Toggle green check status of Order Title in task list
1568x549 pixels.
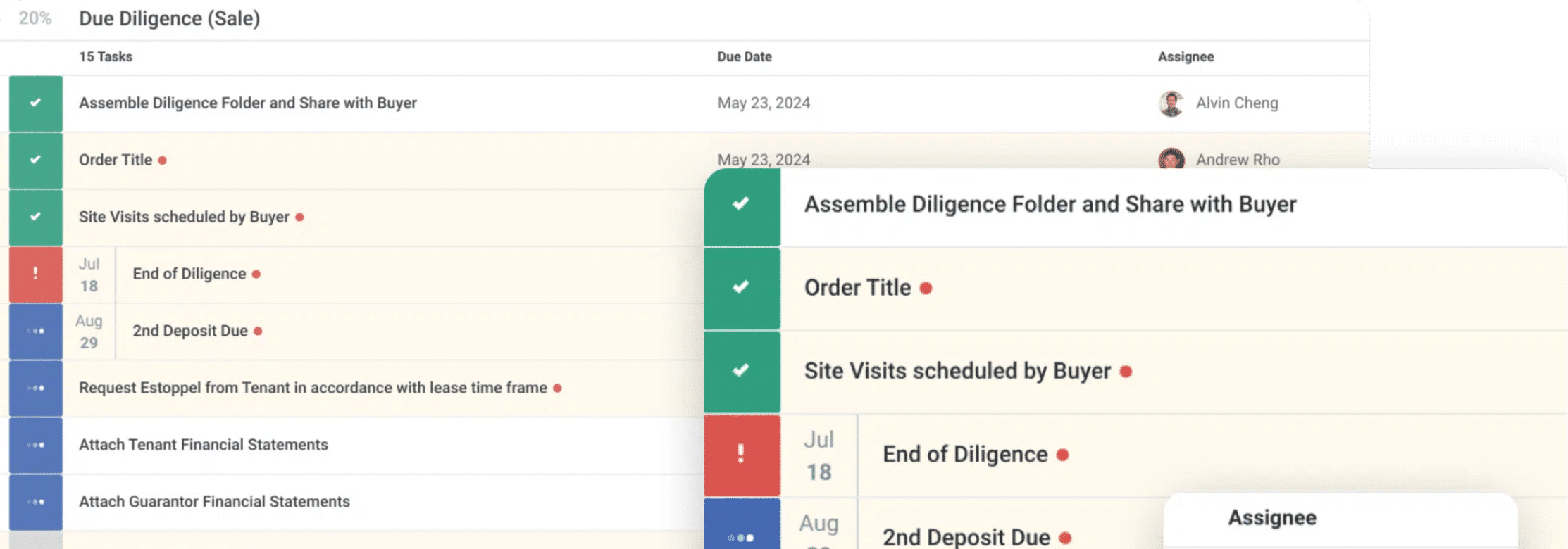tap(35, 160)
